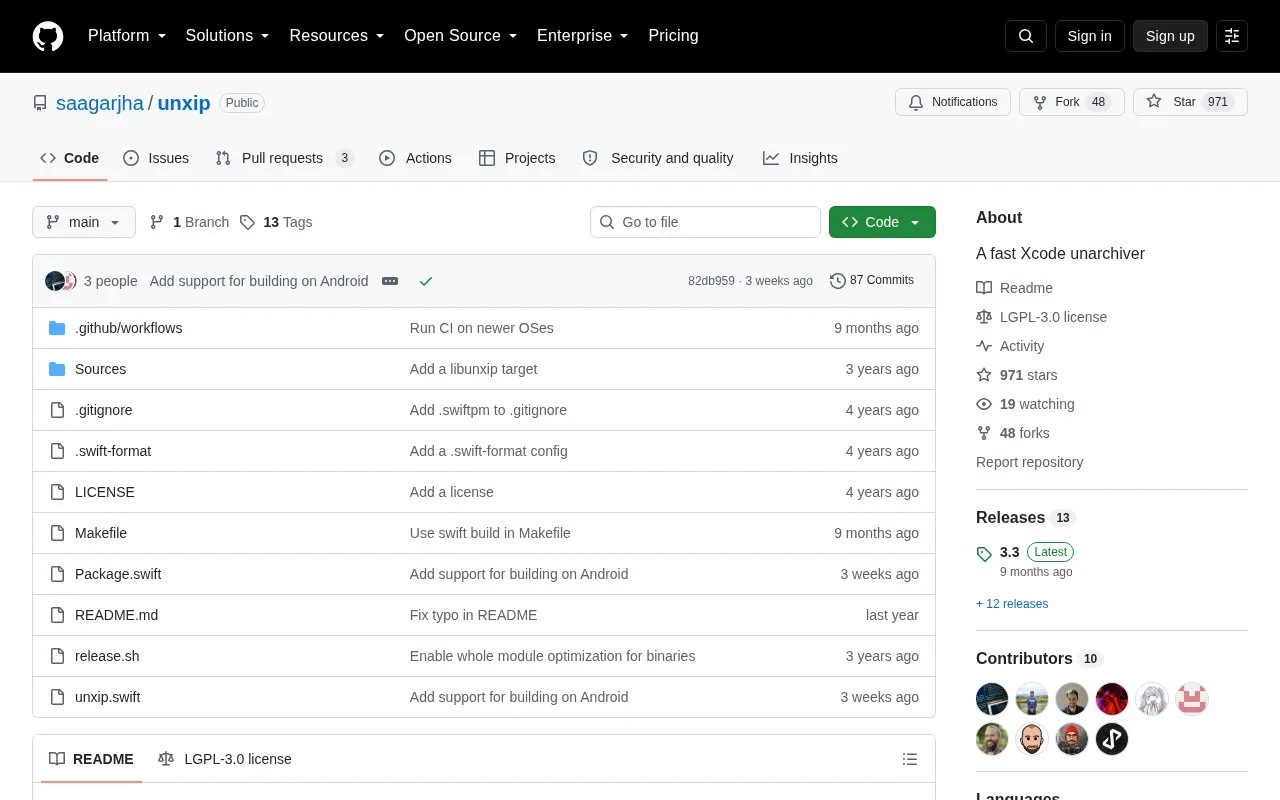Open the Package.swift file
This screenshot has width=1280, height=800.
118,574
